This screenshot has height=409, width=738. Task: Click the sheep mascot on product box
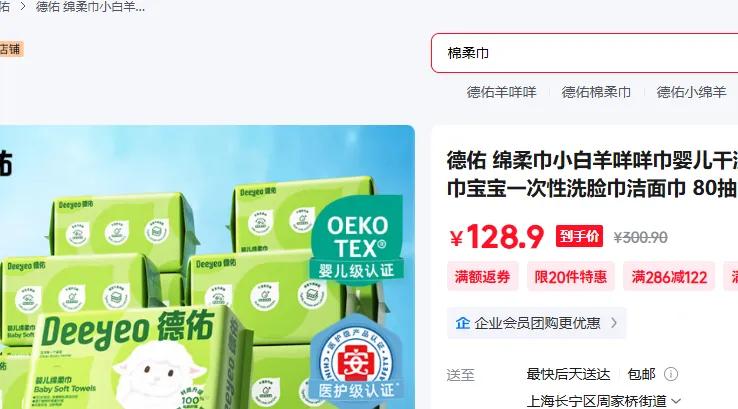tap(154, 375)
